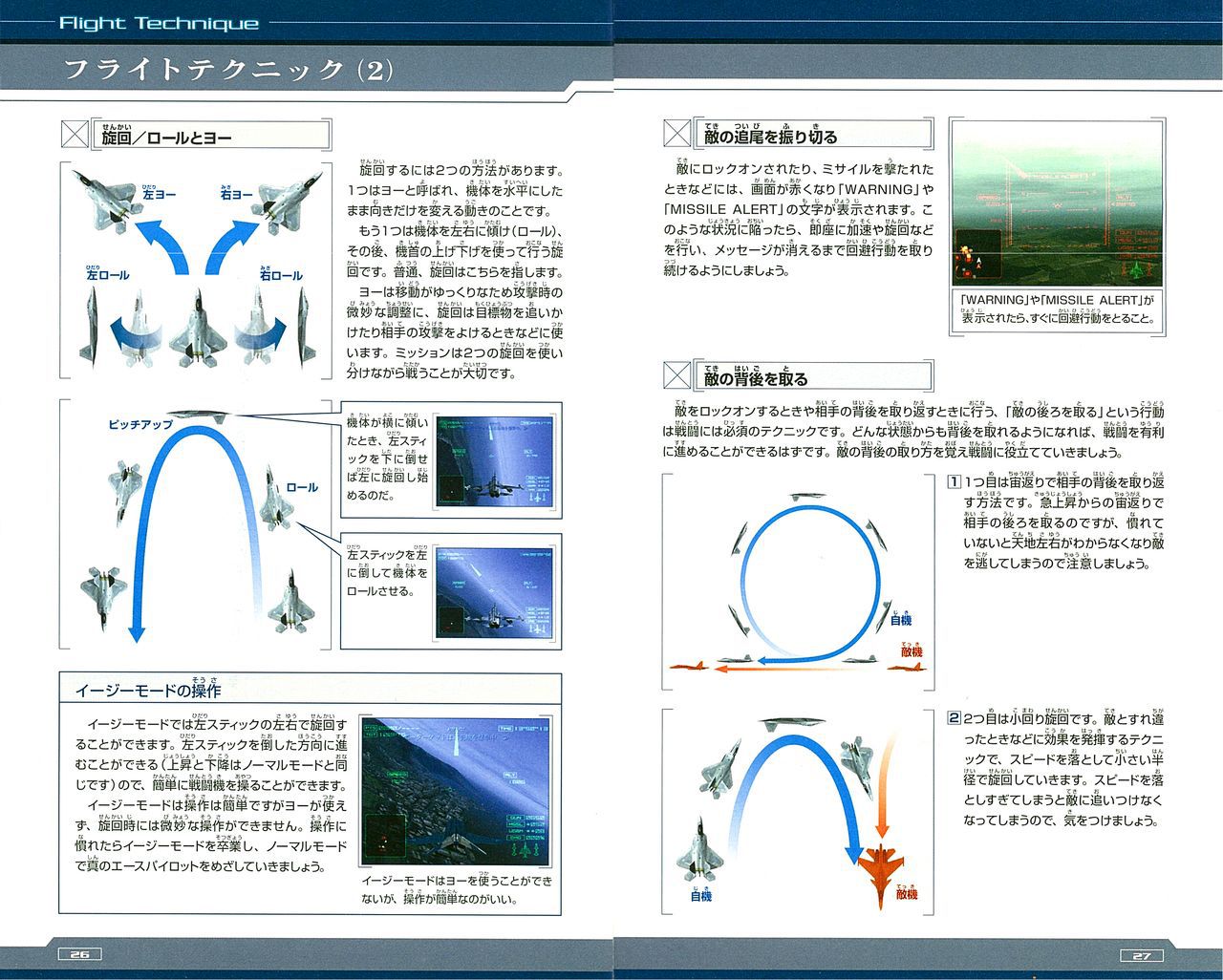1223x980 pixels.
Task: Click the caption イージーモードはヨーを使うことができ
Action: 456,889
